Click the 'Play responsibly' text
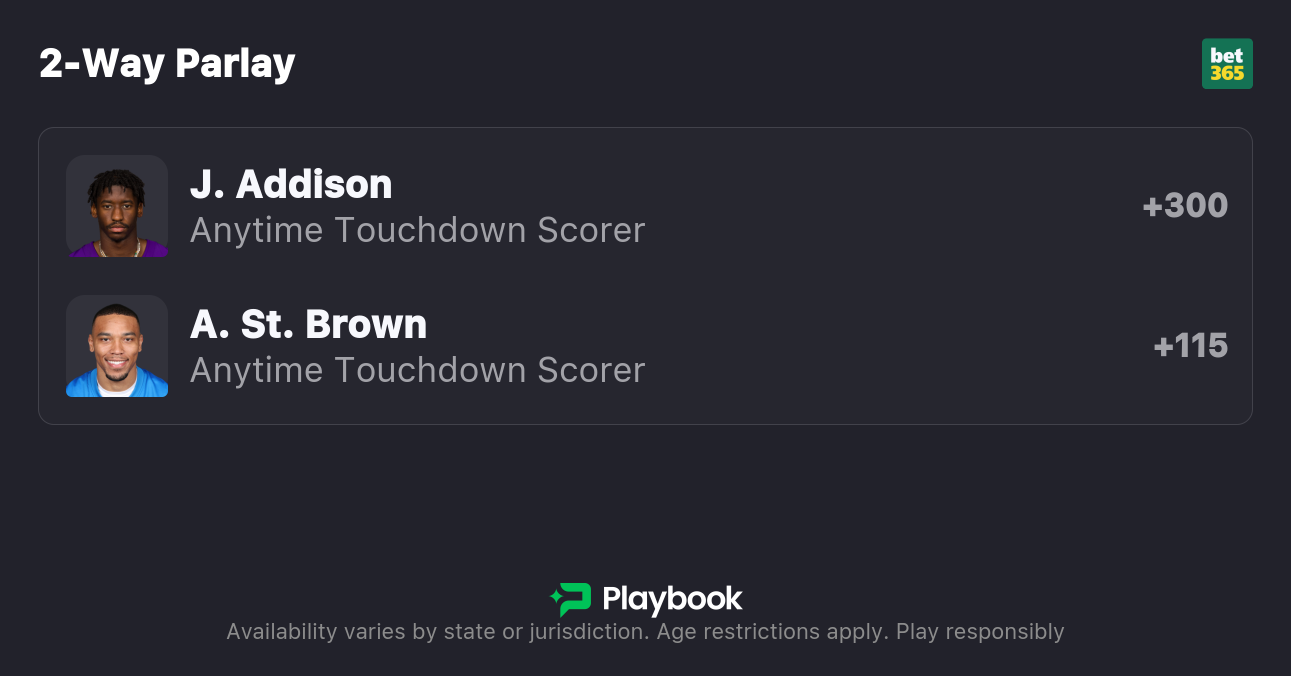This screenshot has height=676, width=1291. coord(980,632)
